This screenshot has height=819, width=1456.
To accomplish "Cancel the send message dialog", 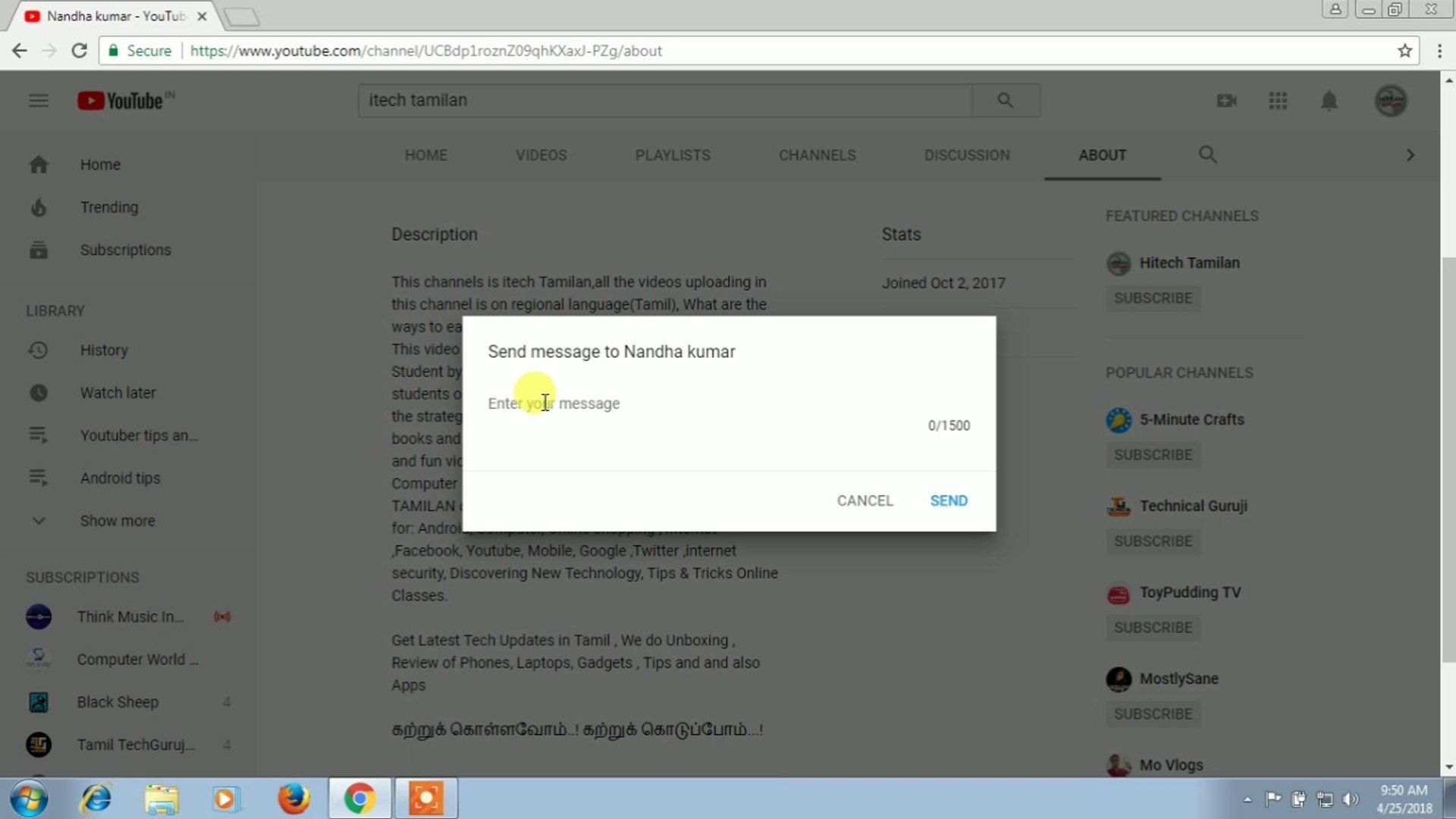I will pos(864,500).
